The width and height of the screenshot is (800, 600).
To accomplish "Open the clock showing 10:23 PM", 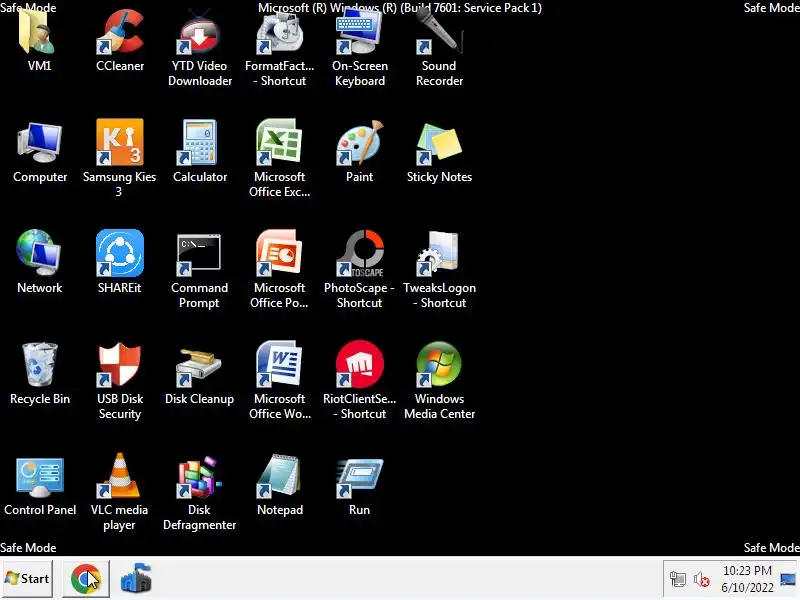I will (x=747, y=579).
